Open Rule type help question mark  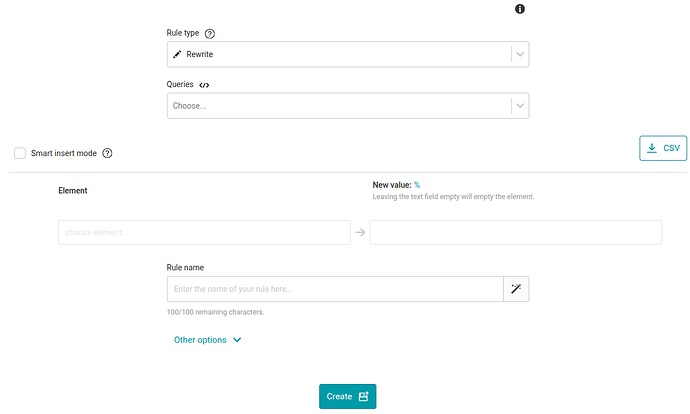pos(210,33)
